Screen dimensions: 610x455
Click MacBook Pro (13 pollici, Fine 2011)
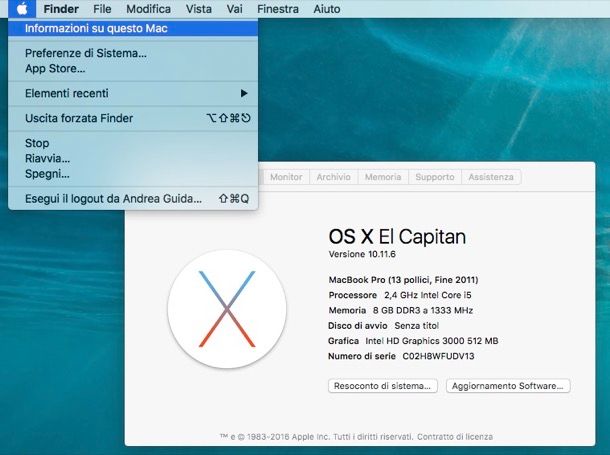[x=403, y=280]
